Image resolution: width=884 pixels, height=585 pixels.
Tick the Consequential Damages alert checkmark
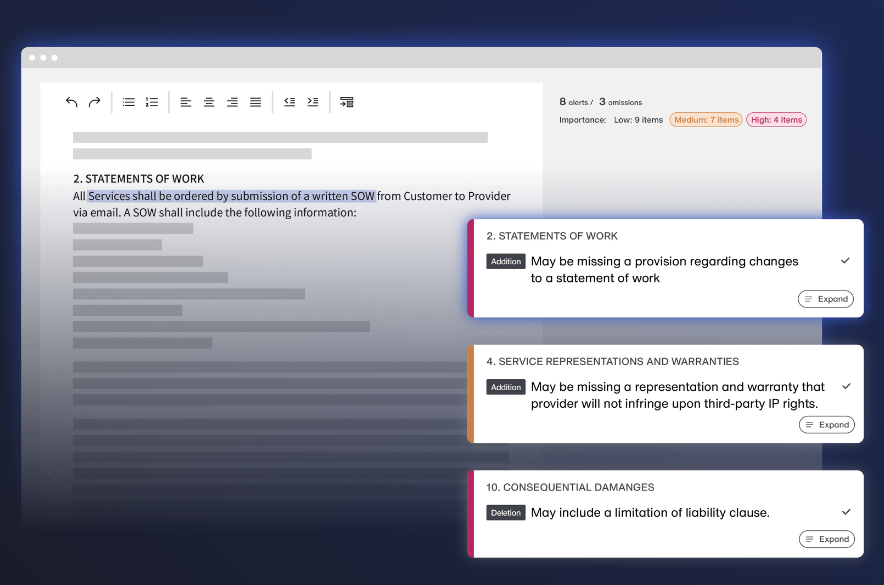845,512
